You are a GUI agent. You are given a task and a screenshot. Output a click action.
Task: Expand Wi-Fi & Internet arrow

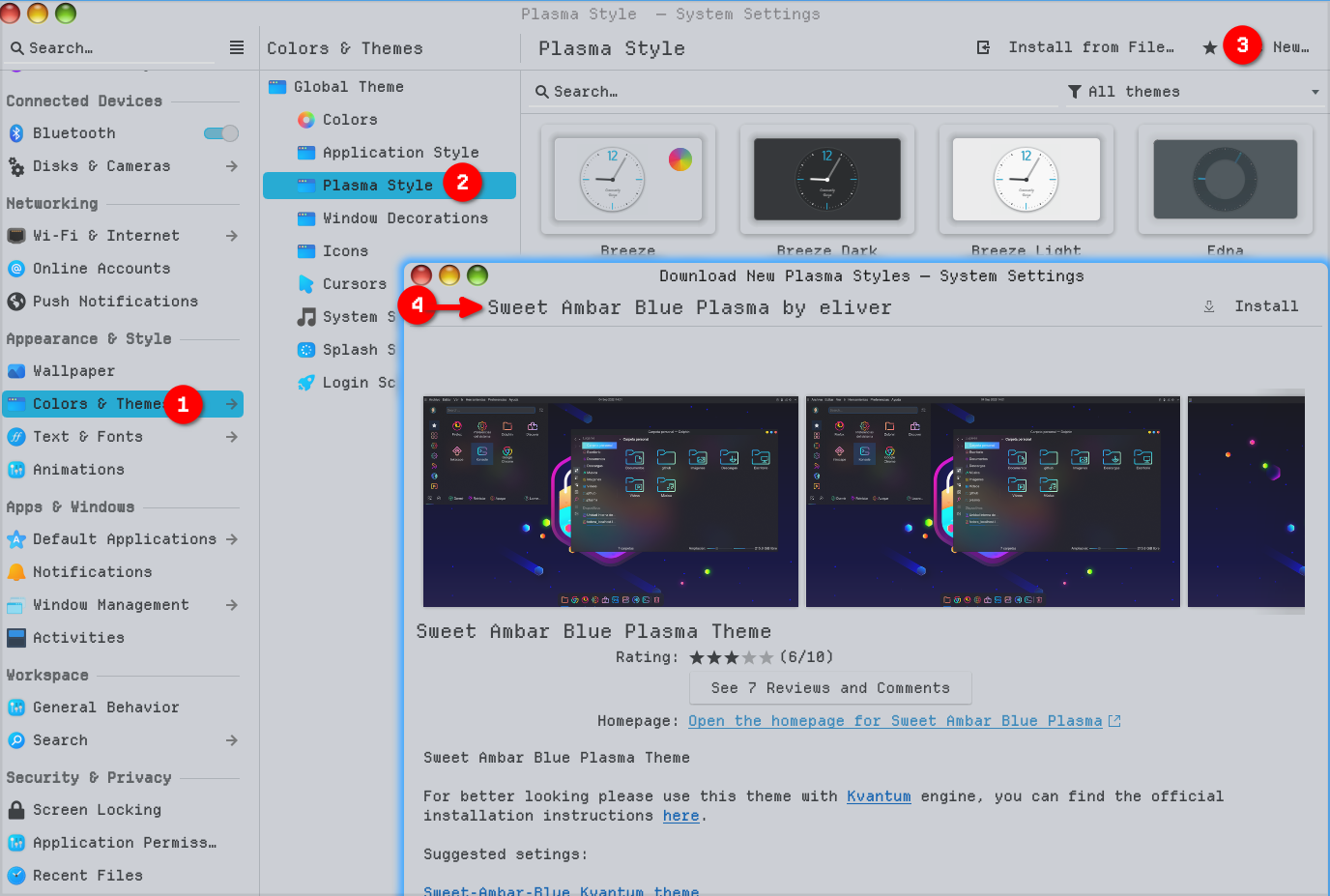coord(232,236)
